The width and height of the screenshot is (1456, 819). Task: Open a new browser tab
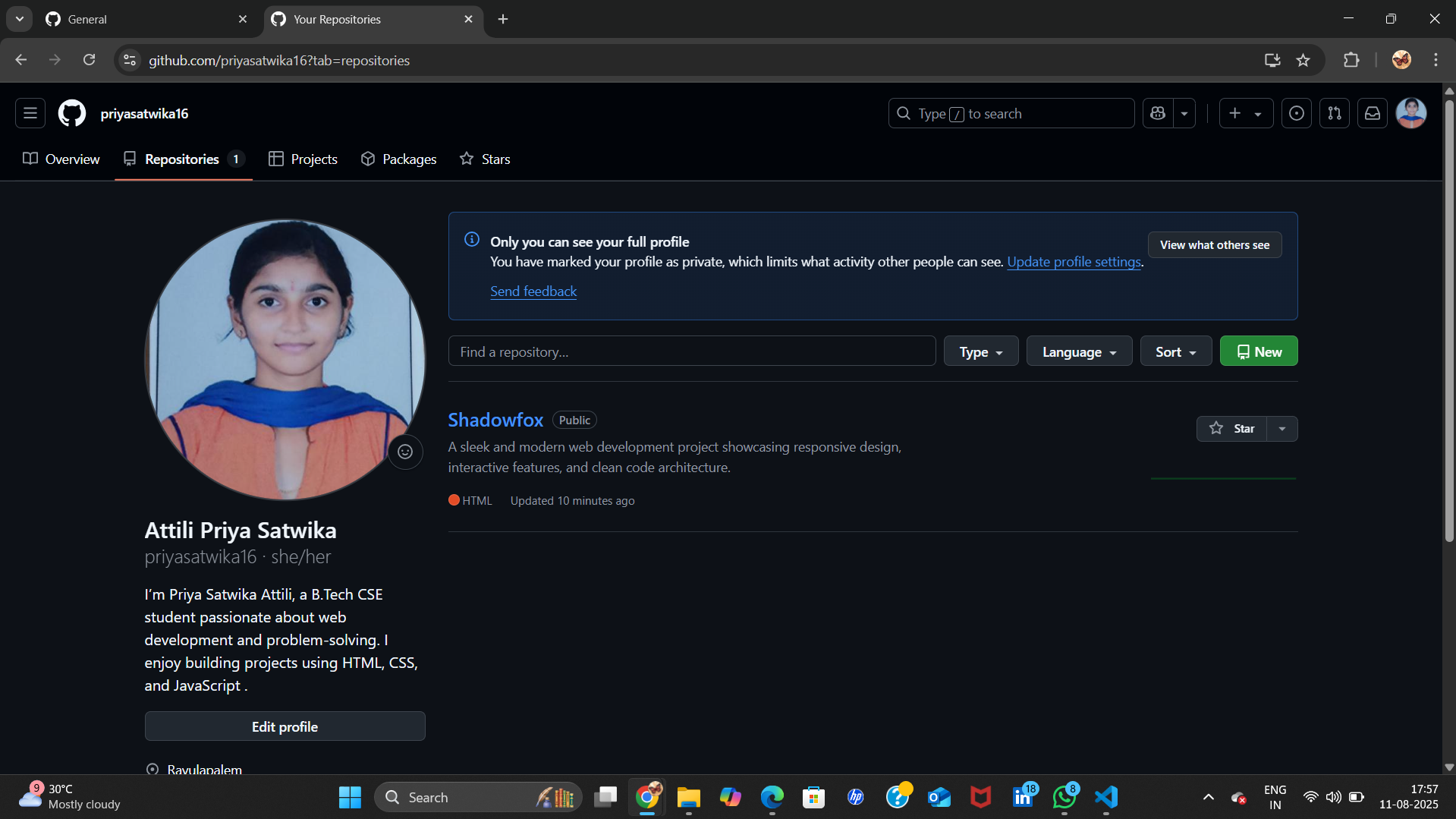coord(503,19)
